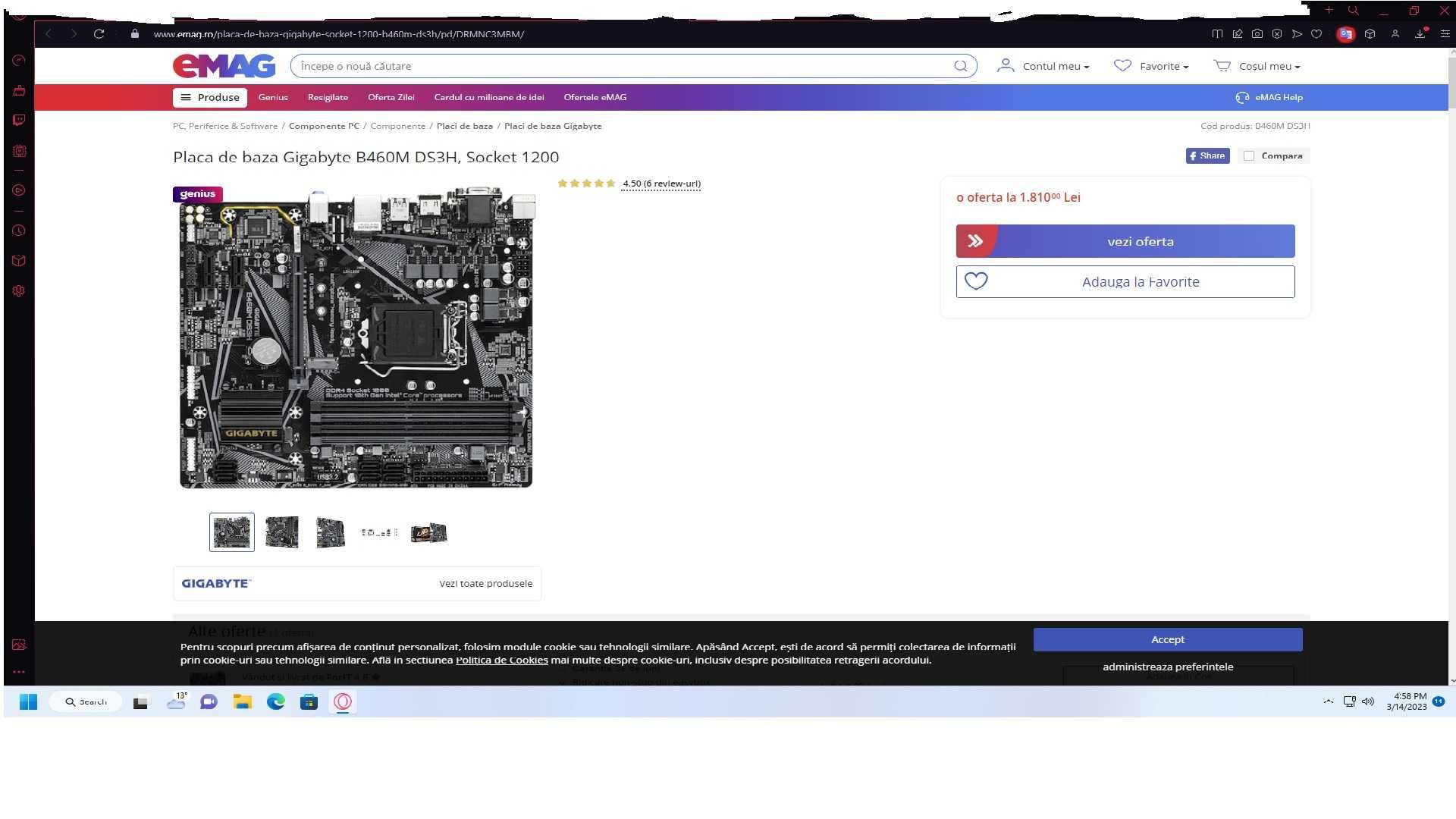Click the eMAG logo
Image resolution: width=1456 pixels, height=819 pixels.
224,66
